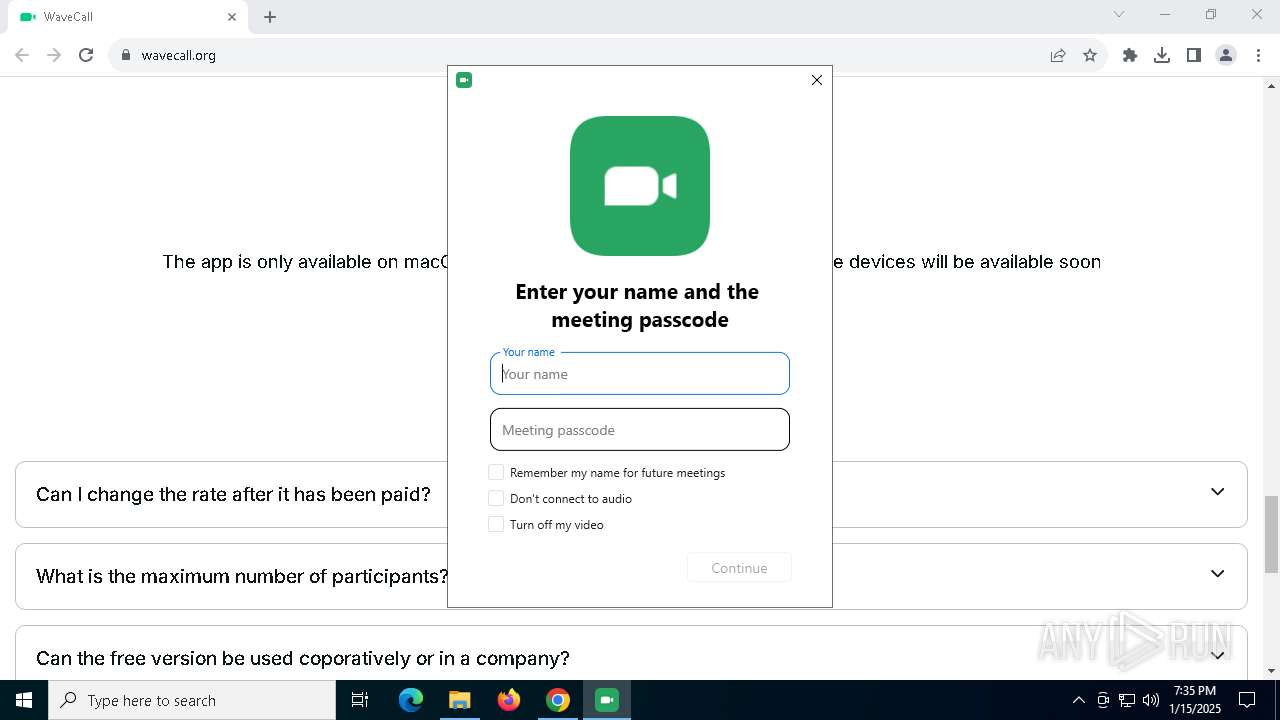The width and height of the screenshot is (1280, 720).
Task: Close the WaveCall browser tab
Action: click(232, 17)
